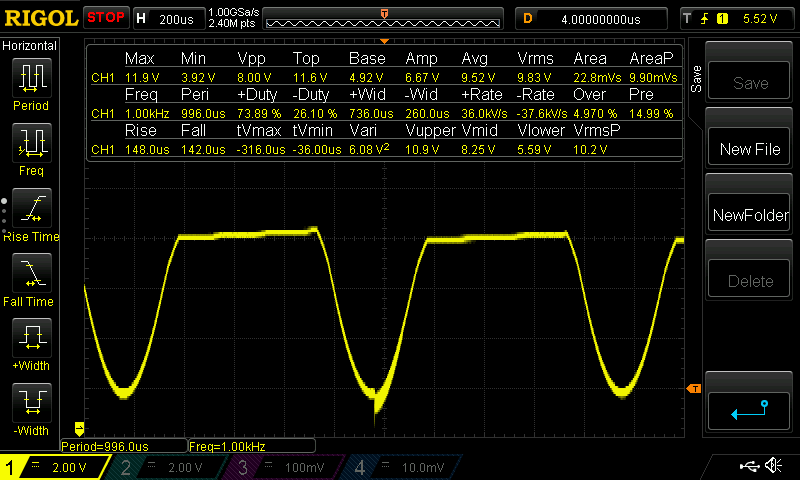Image resolution: width=800 pixels, height=480 pixels.
Task: Click the channel 1 ground reference marker
Action: click(79, 428)
